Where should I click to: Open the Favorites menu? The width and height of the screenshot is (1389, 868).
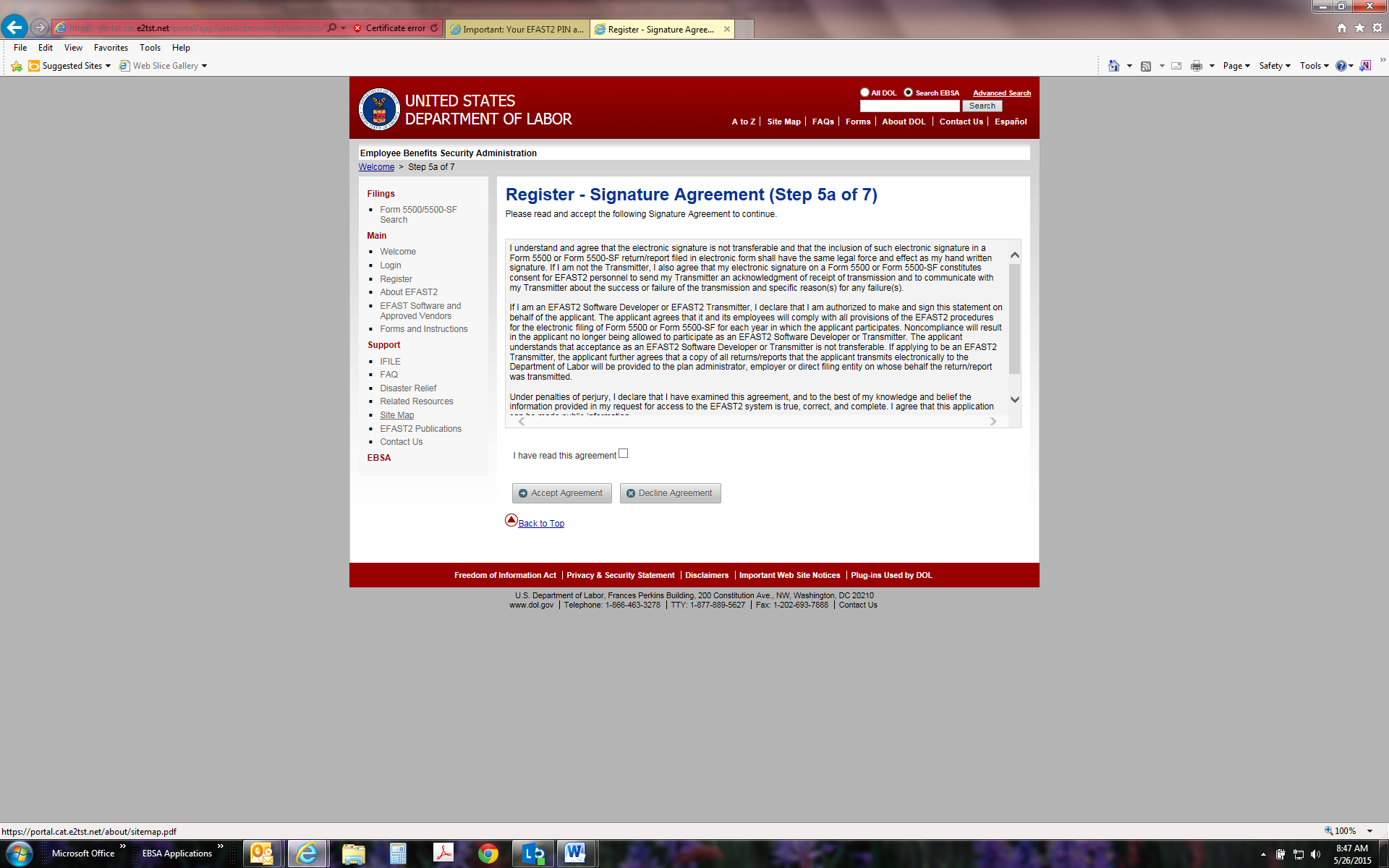click(x=111, y=48)
